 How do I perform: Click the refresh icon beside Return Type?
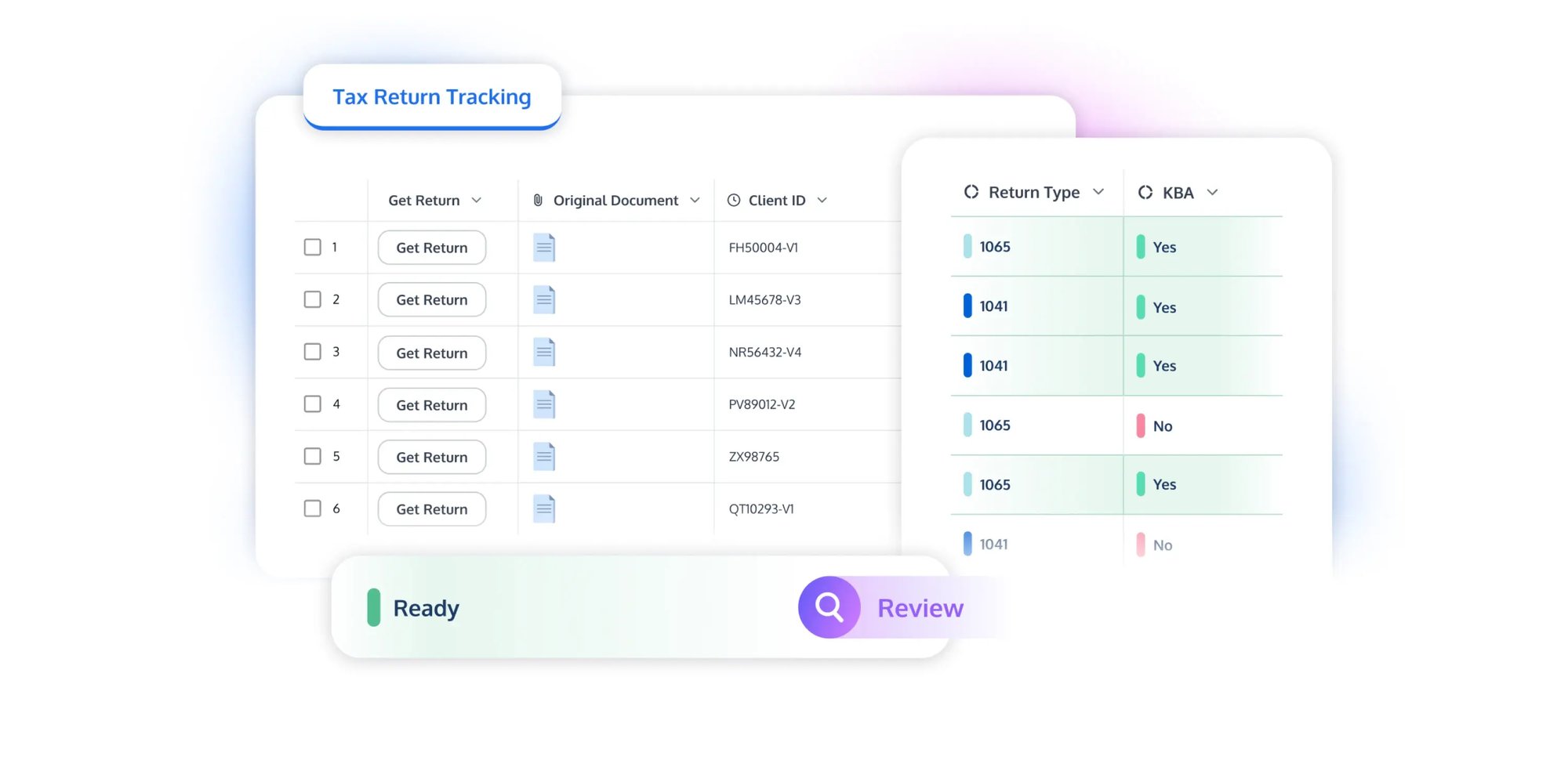pos(971,192)
